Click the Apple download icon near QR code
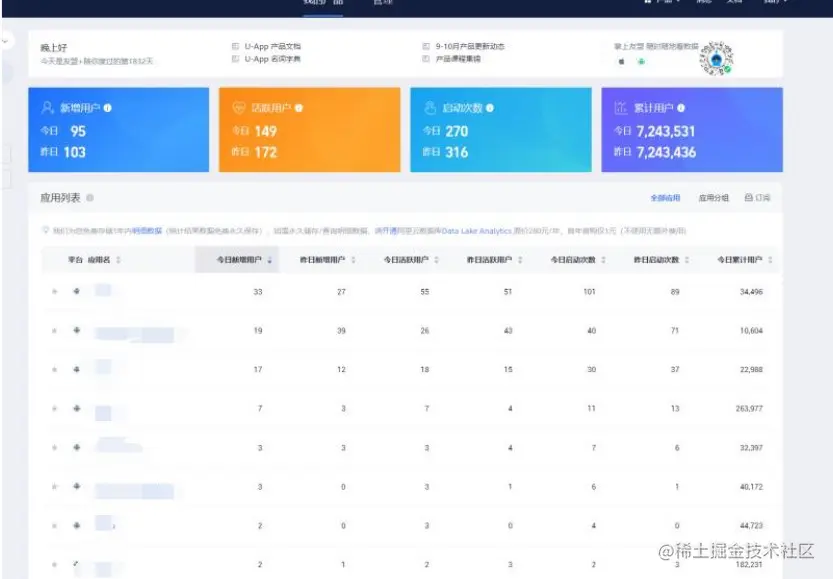 pyautogui.click(x=621, y=62)
